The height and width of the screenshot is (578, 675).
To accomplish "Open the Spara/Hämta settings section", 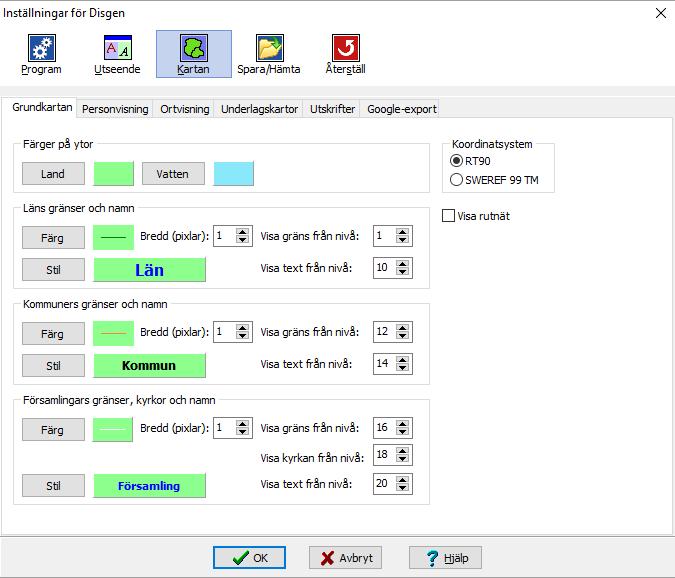I will [x=269, y=54].
